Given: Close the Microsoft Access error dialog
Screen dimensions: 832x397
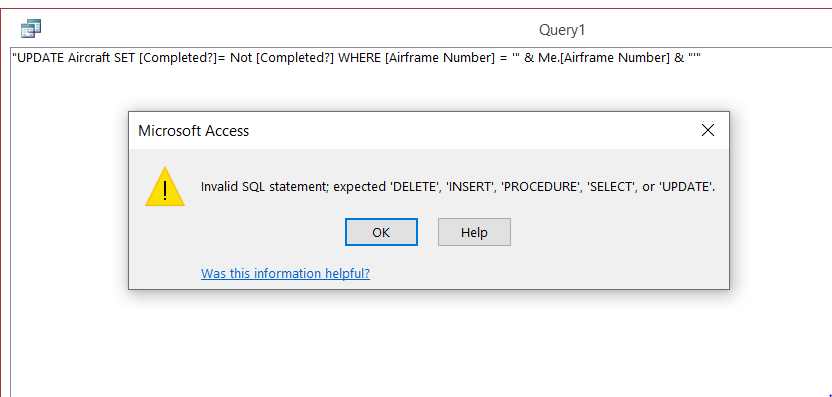Looking at the screenshot, I should coord(707,130).
